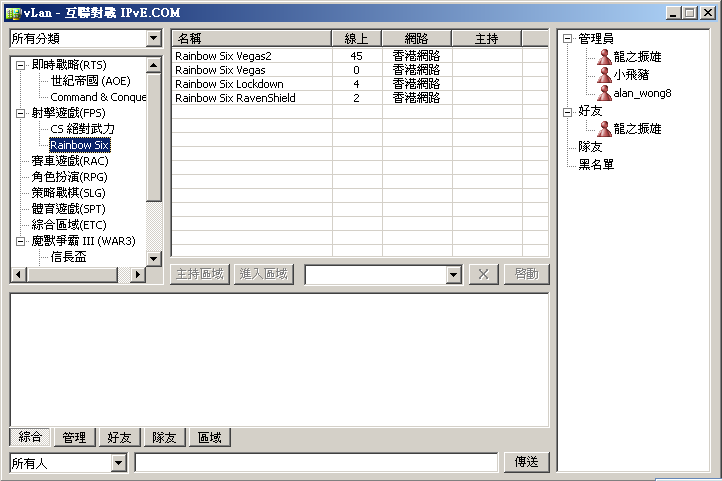Screen dimensions: 722x481
Task: Click the vLan app icon in title bar
Action: 13,13
